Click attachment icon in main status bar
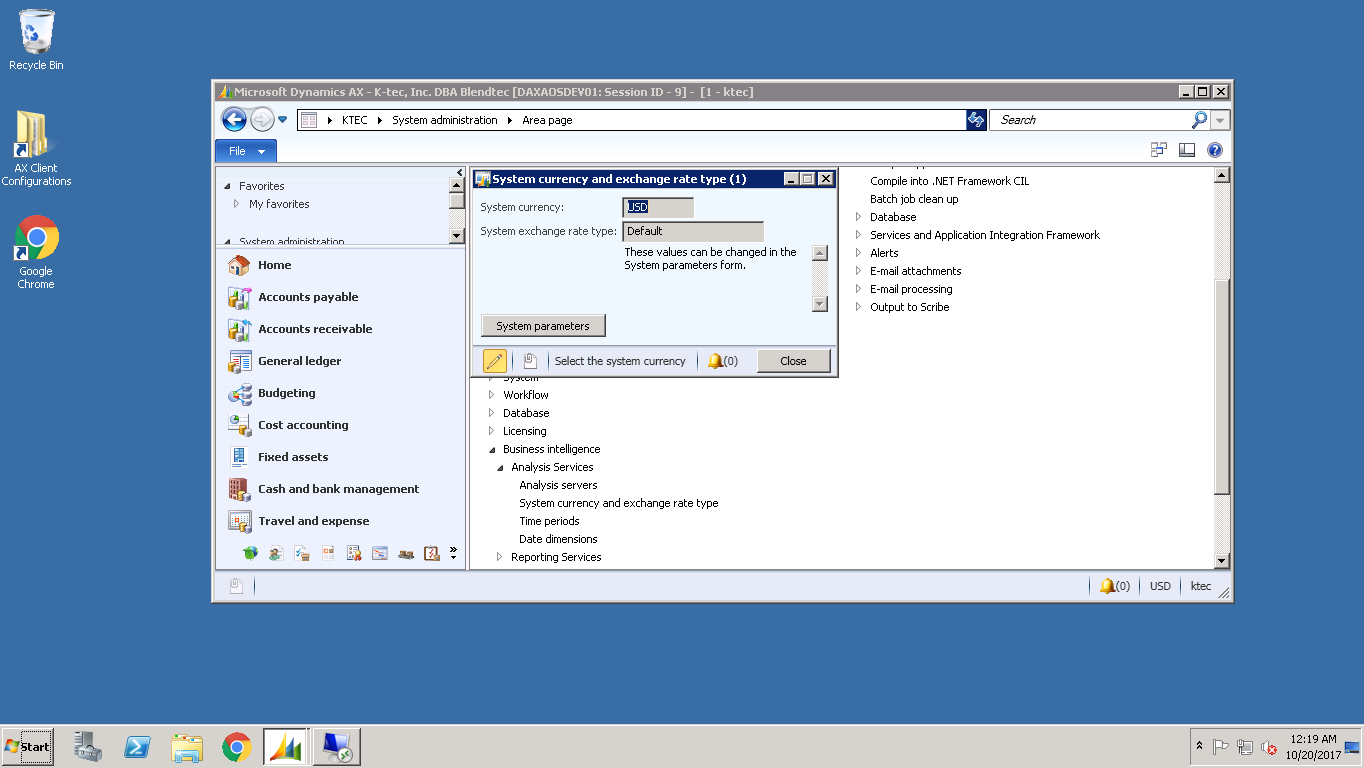This screenshot has height=768, width=1364. [x=236, y=586]
